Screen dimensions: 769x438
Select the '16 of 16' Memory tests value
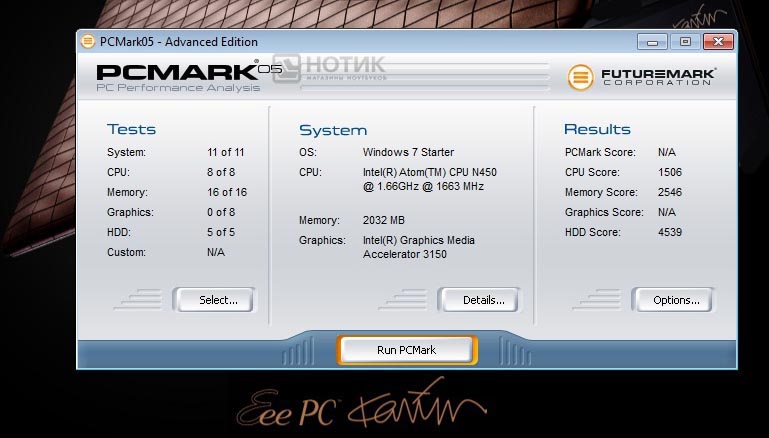[227, 192]
